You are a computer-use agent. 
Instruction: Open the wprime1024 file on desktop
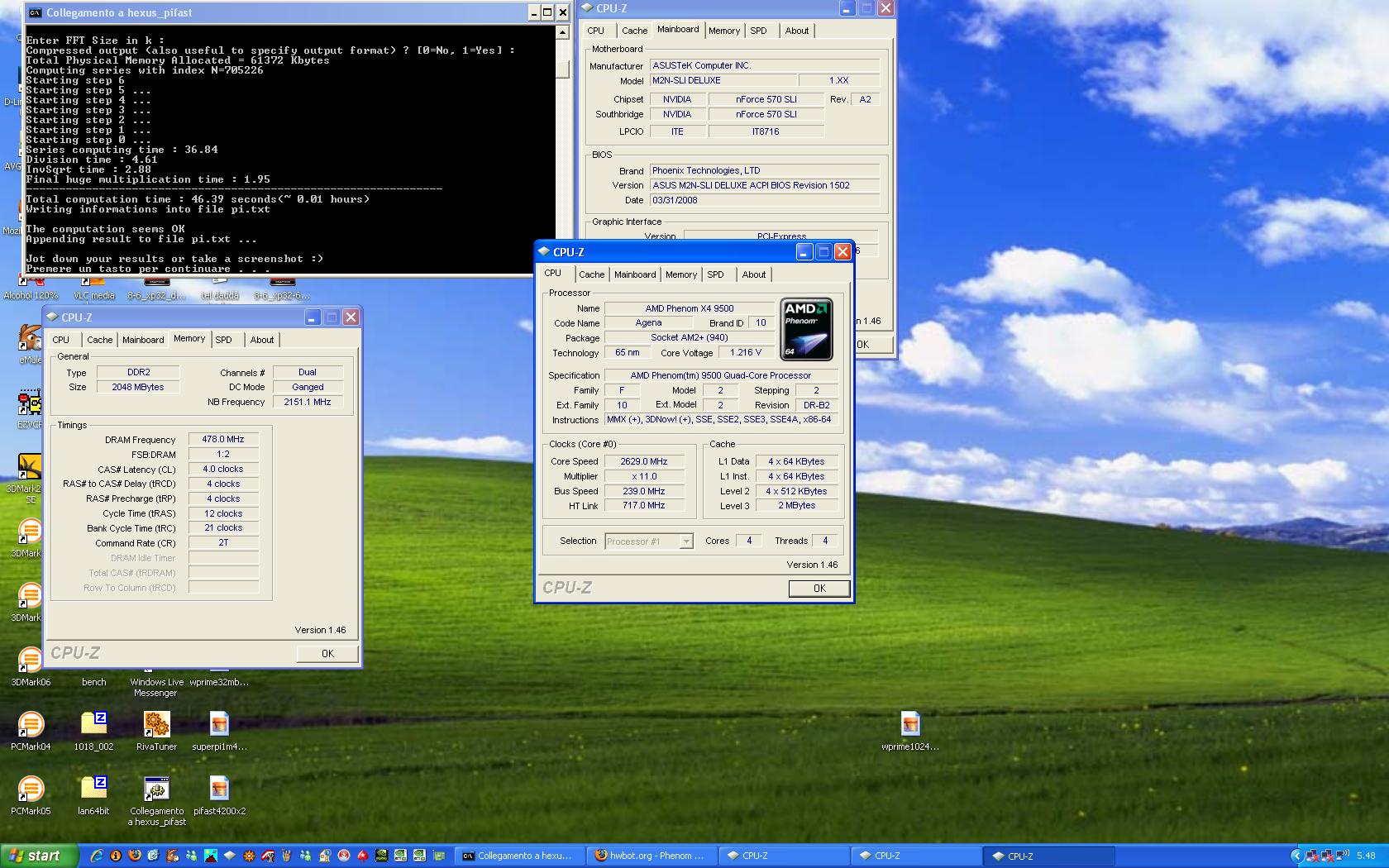(x=910, y=731)
